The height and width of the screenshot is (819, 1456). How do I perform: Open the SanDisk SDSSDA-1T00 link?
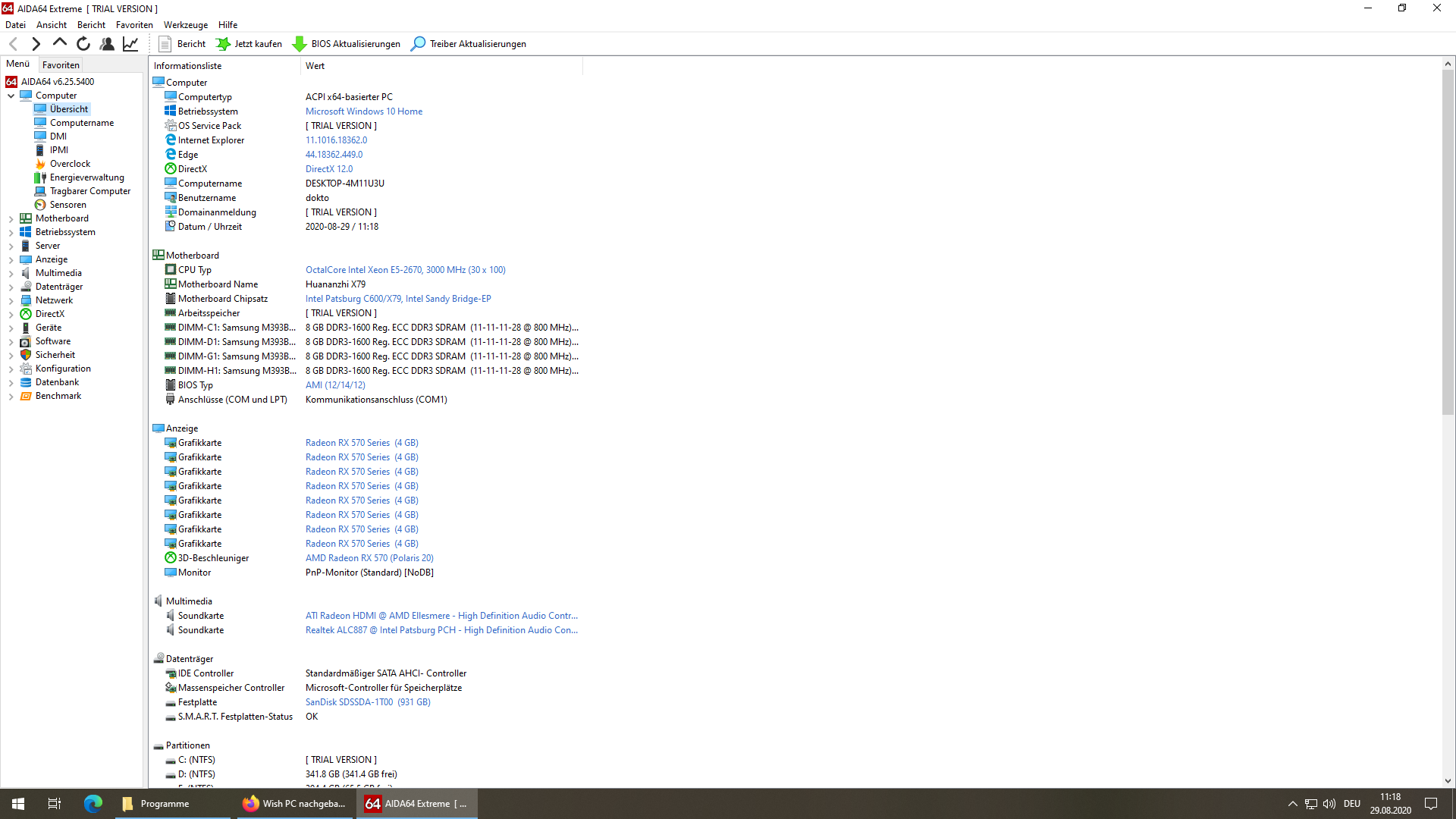pos(368,702)
